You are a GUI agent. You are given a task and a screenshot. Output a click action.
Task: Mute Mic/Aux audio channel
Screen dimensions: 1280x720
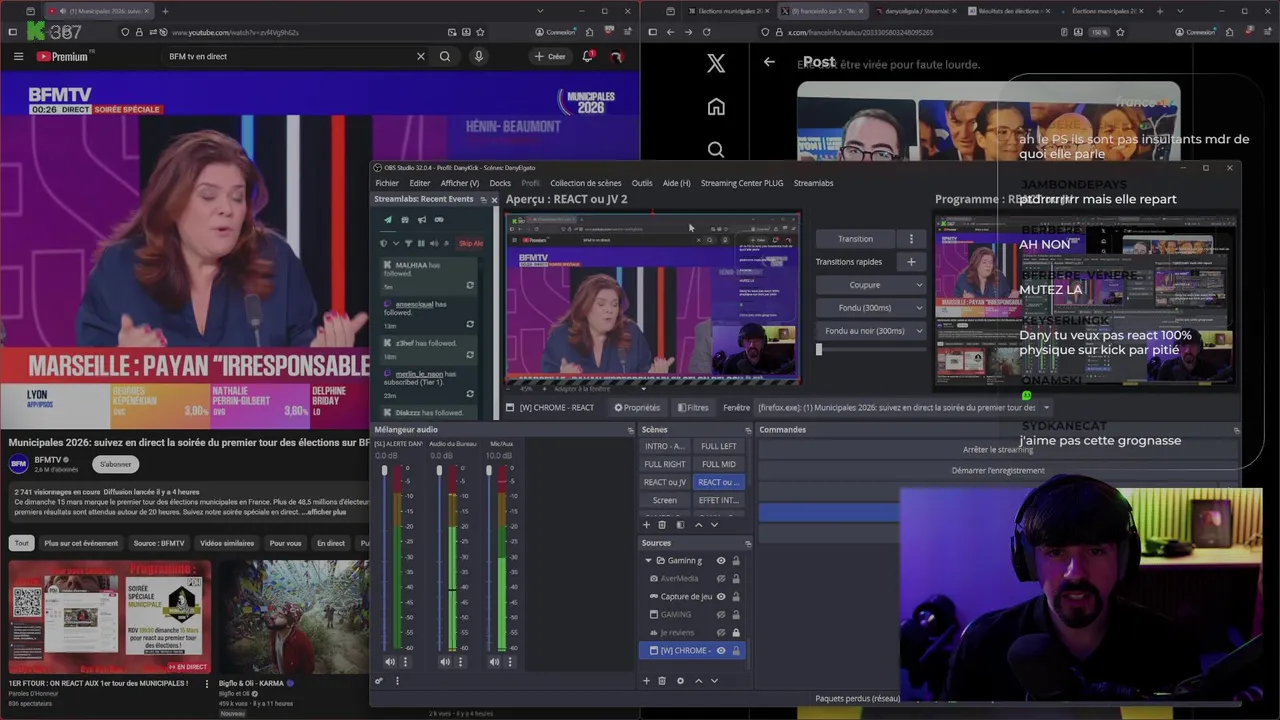pos(494,662)
